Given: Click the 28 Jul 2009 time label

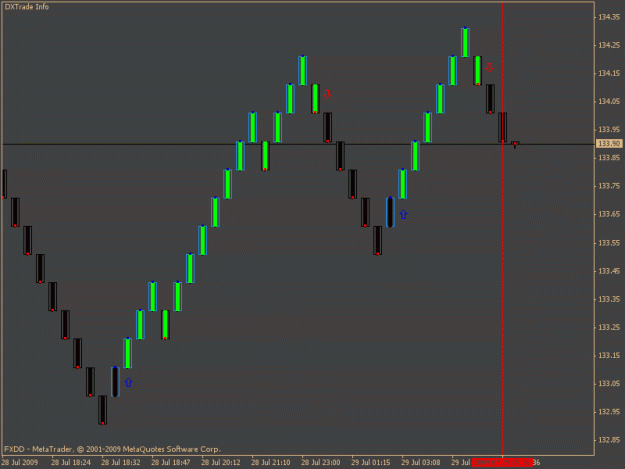Looking at the screenshot, I should pos(20,463).
